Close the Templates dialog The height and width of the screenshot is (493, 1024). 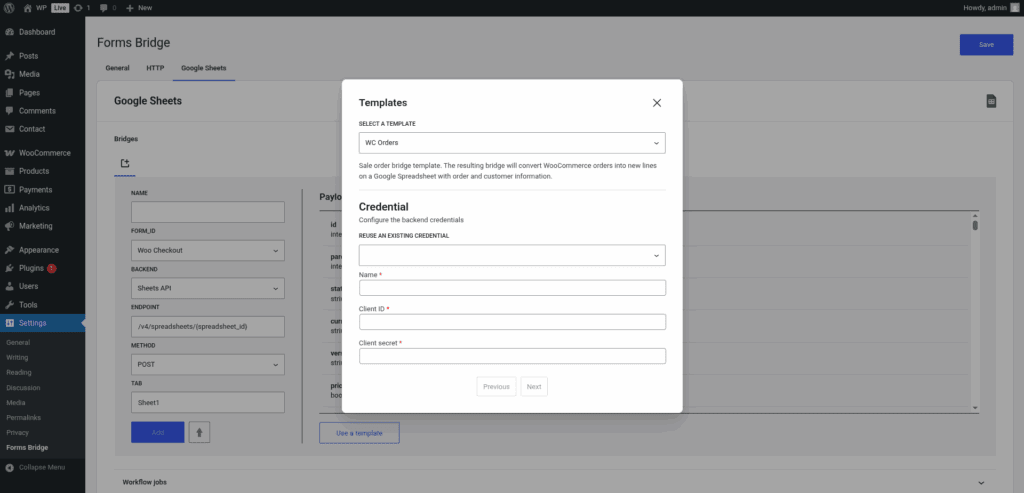657,103
